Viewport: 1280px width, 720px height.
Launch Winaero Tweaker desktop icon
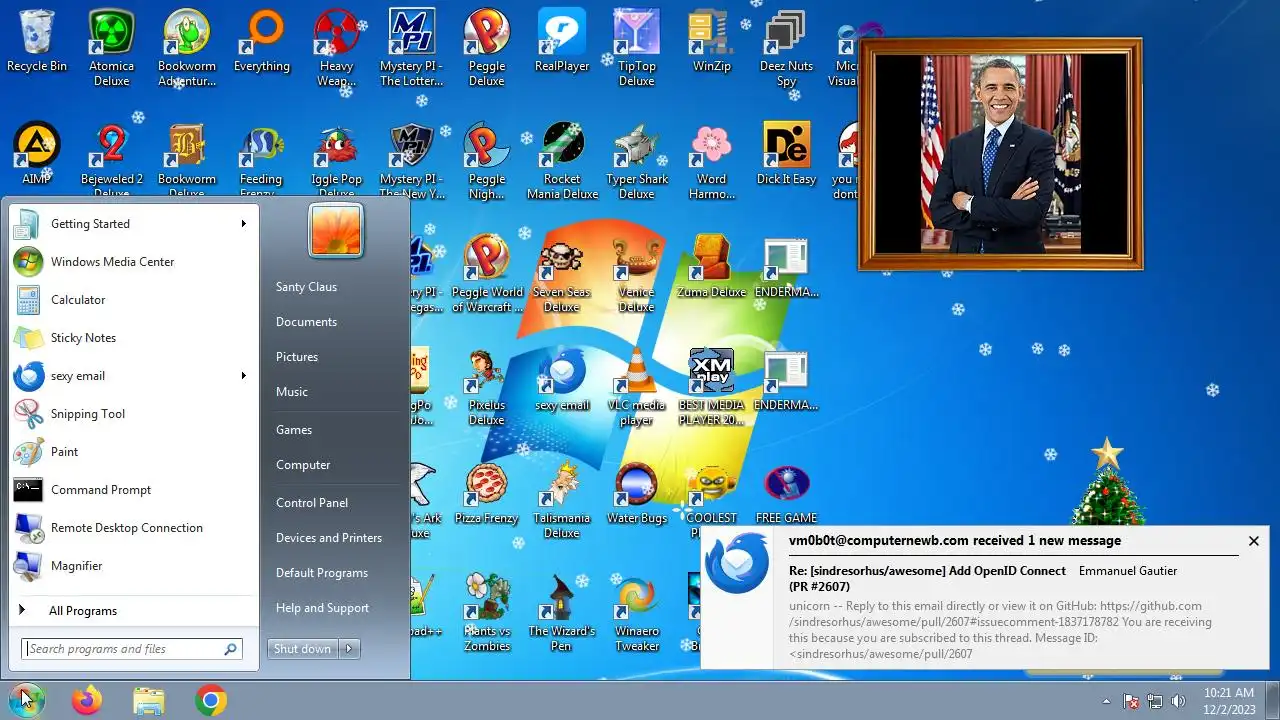[637, 612]
